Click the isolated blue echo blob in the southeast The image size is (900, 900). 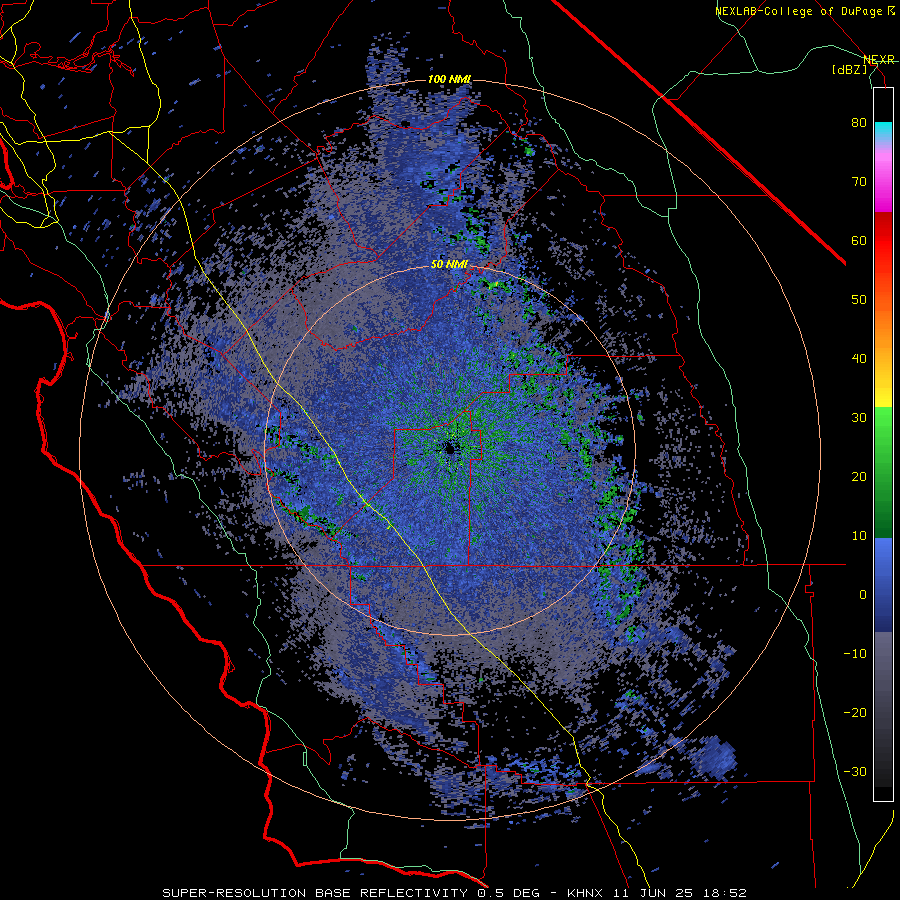713,758
